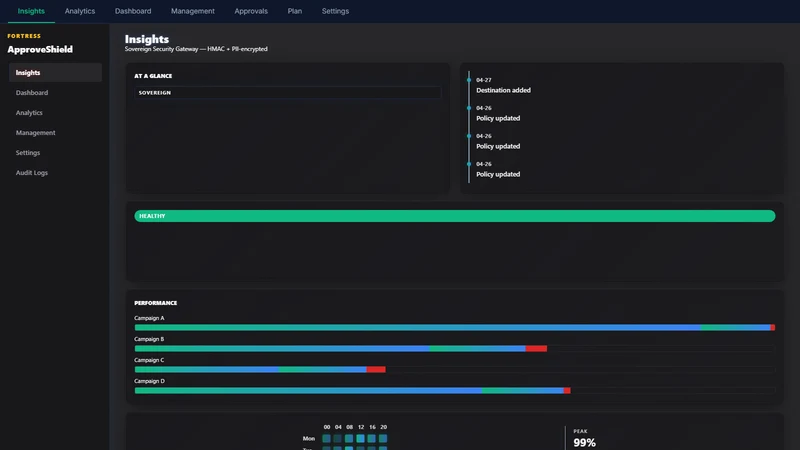Click the Campaign B performance bar

click(455, 348)
